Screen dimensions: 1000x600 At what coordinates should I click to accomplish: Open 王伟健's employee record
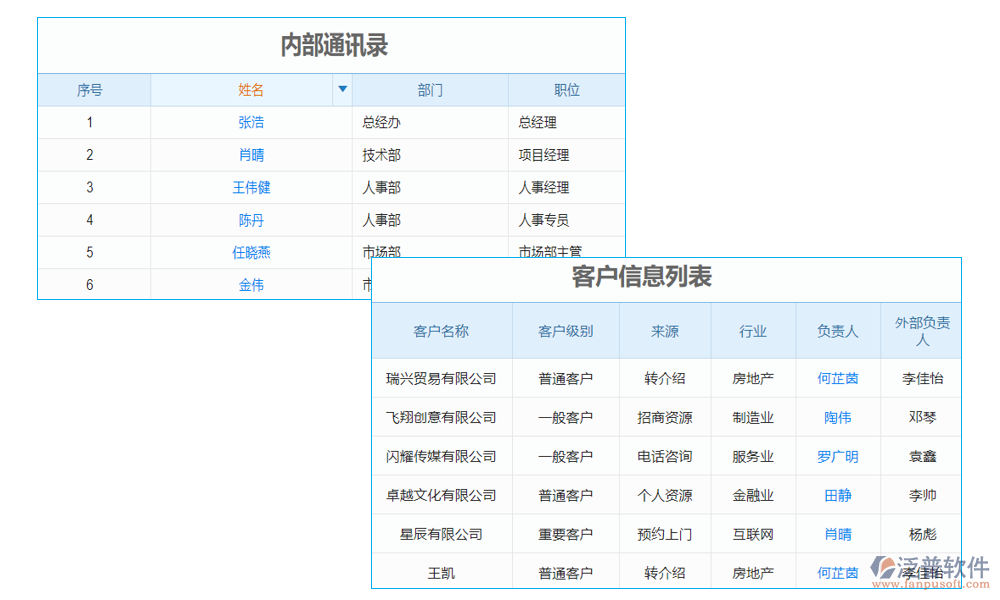(251, 187)
